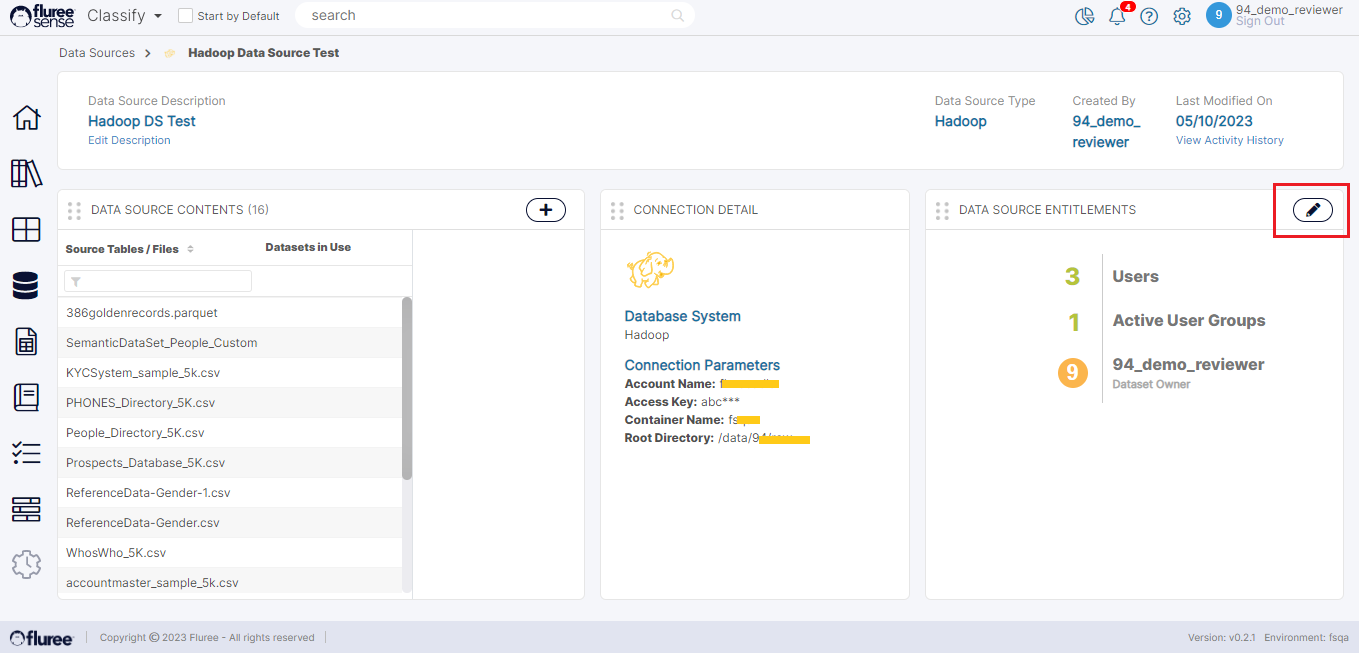Screen dimensions: 1359x653
Task: Open View Activity History link
Action: click(x=1229, y=141)
